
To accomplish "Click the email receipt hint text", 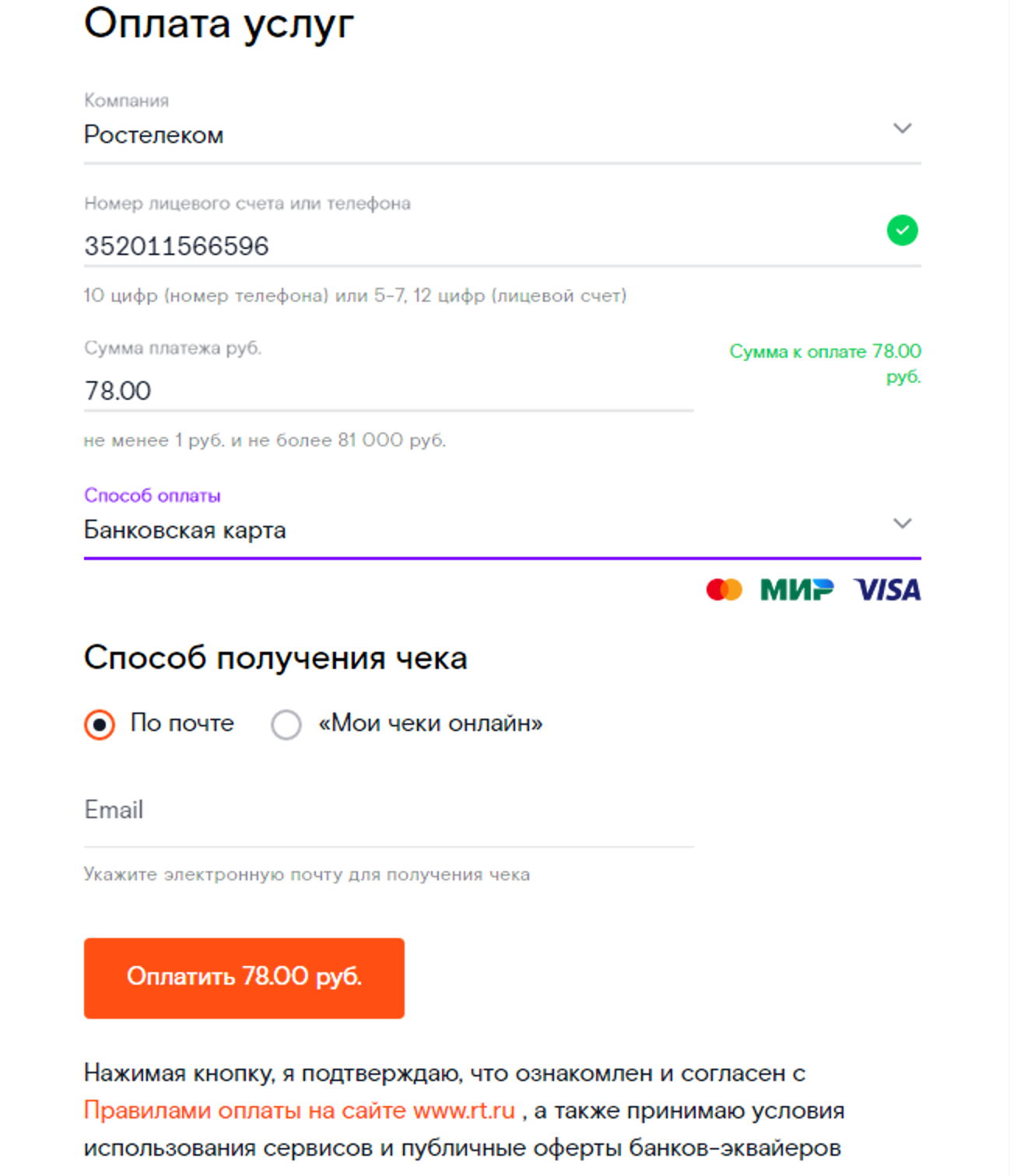I will 307,875.
